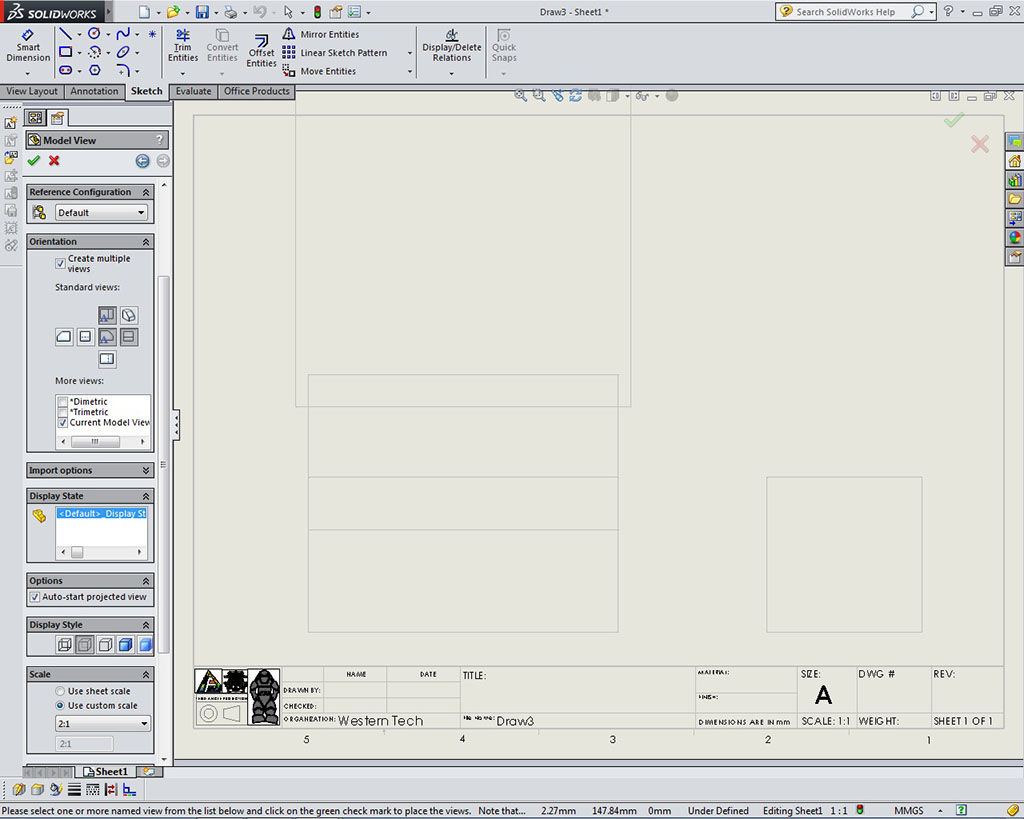Switch to the Annotation tab
The image size is (1024, 819).
[94, 91]
